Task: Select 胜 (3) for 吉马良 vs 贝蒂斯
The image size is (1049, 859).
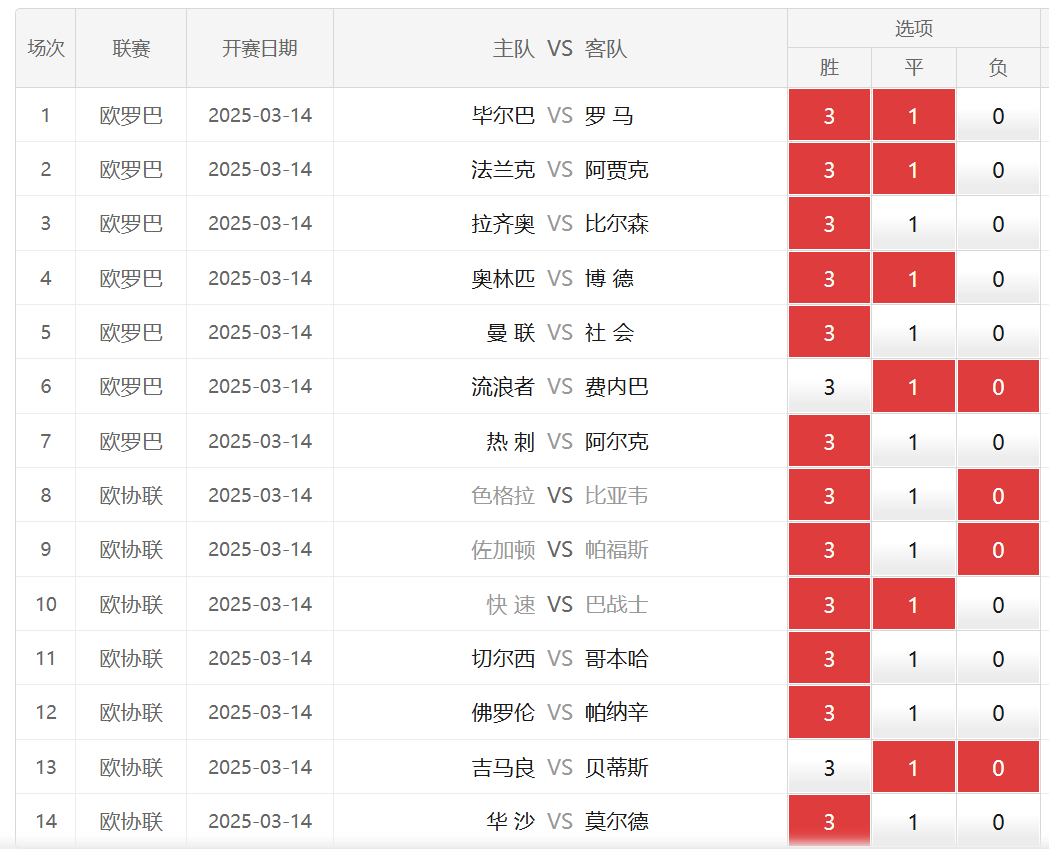Action: coord(829,768)
